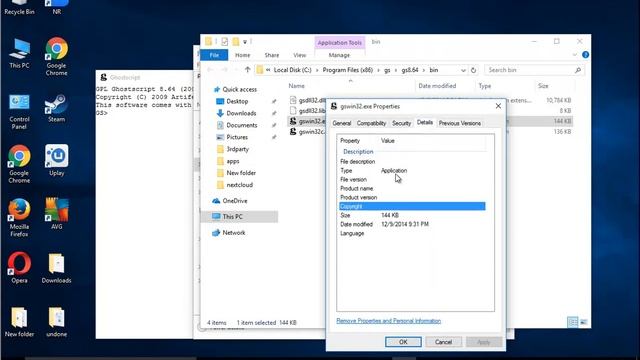Open the Downloads folder on the desktop
Screen dimensions: 640x360
[x=56, y=268]
